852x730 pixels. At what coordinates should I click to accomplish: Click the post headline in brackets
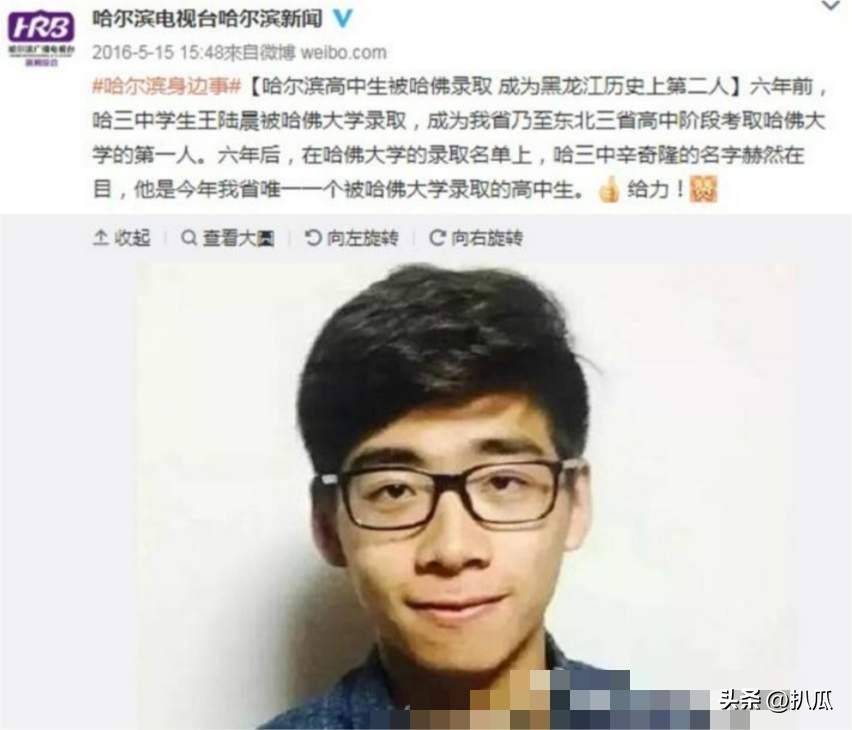click(x=494, y=86)
